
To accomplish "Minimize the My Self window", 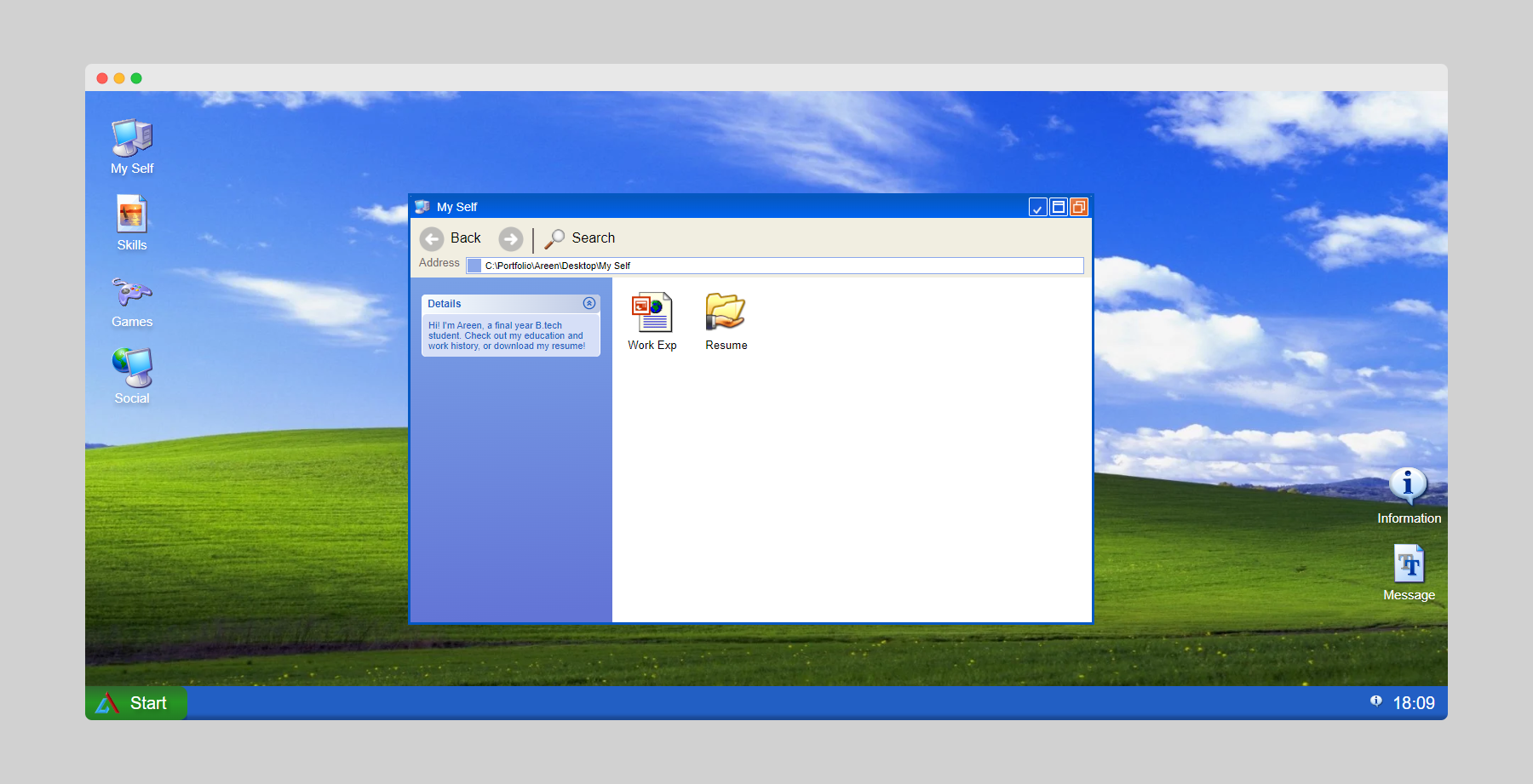I will [1037, 207].
